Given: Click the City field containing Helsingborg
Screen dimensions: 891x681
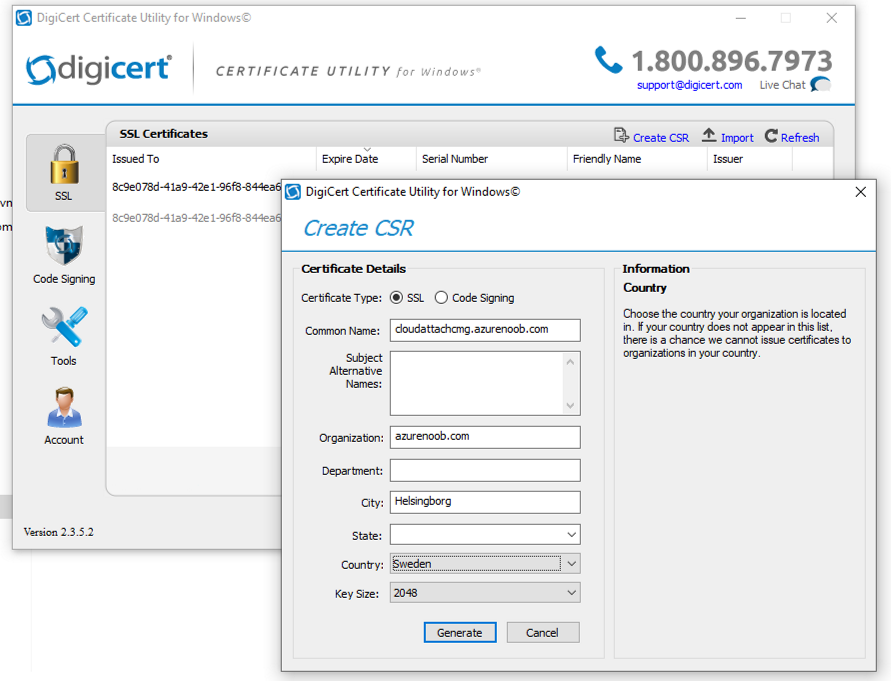Looking at the screenshot, I should (485, 502).
